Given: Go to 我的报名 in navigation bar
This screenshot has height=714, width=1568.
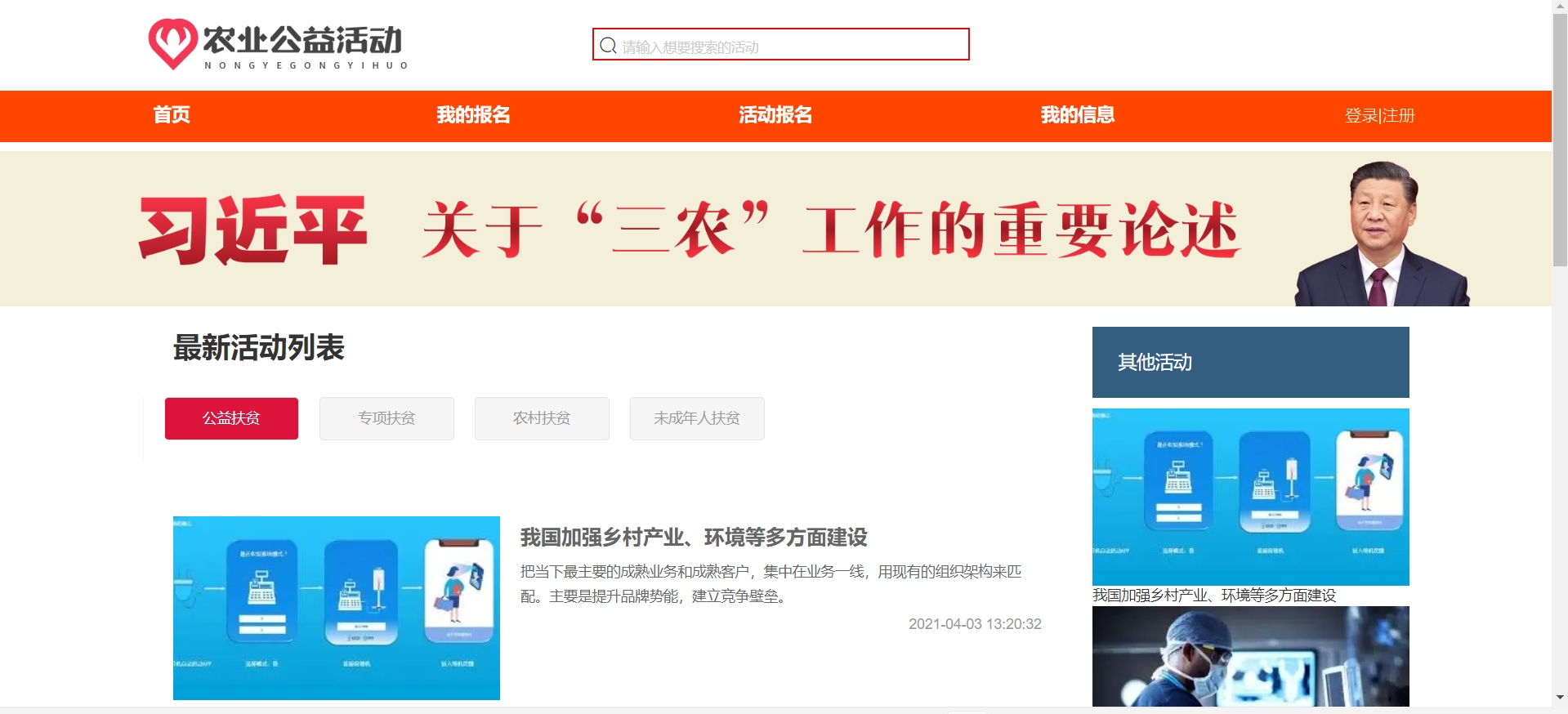Looking at the screenshot, I should [x=473, y=115].
